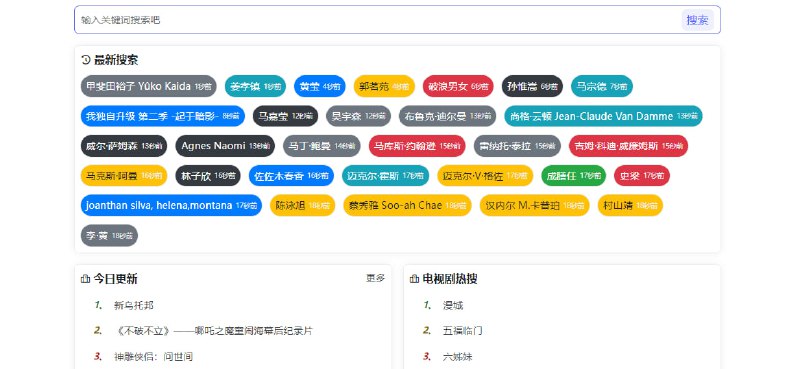Image resolution: width=800 pixels, height=369 pixels.
Task: Select the red 马库斯·约翰逊 tag
Action: 417,146
